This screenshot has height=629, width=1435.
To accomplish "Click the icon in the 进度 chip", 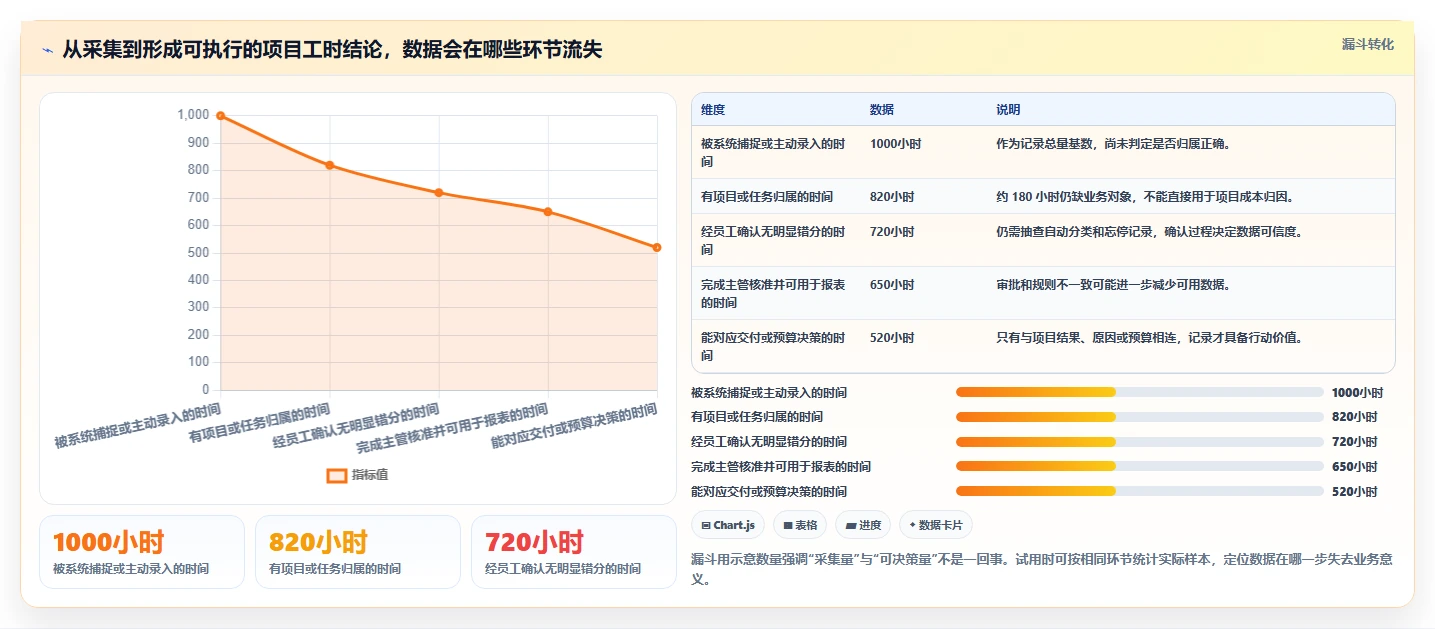I will tap(850, 525).
